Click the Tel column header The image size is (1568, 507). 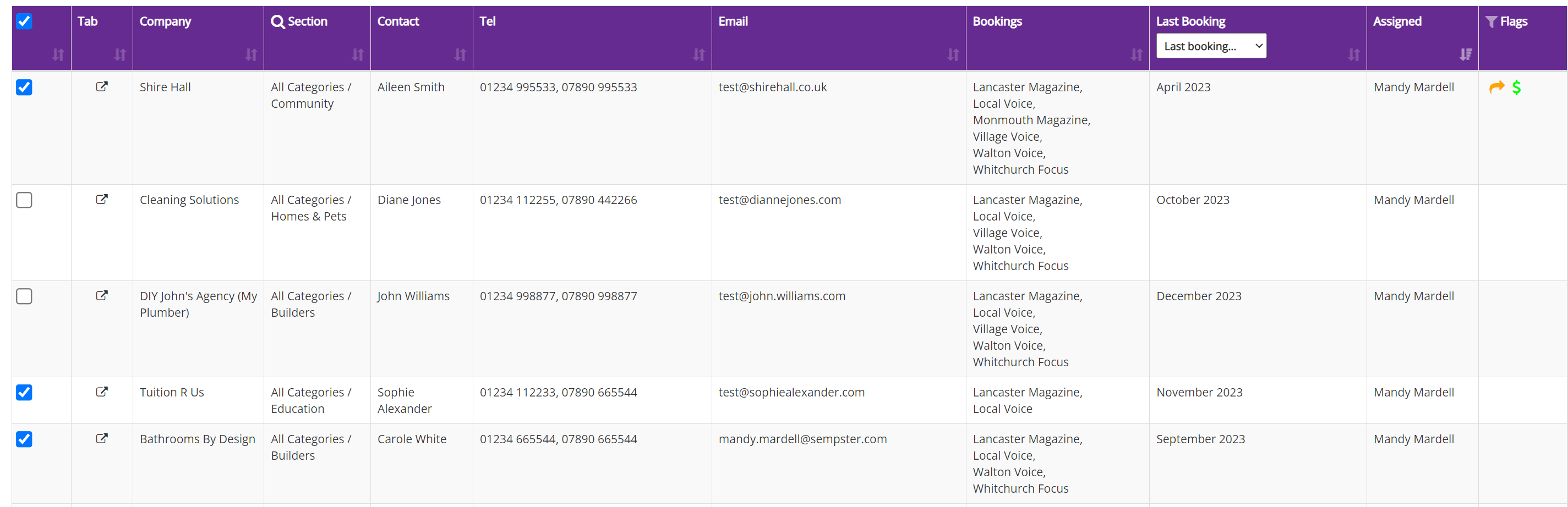[x=488, y=21]
